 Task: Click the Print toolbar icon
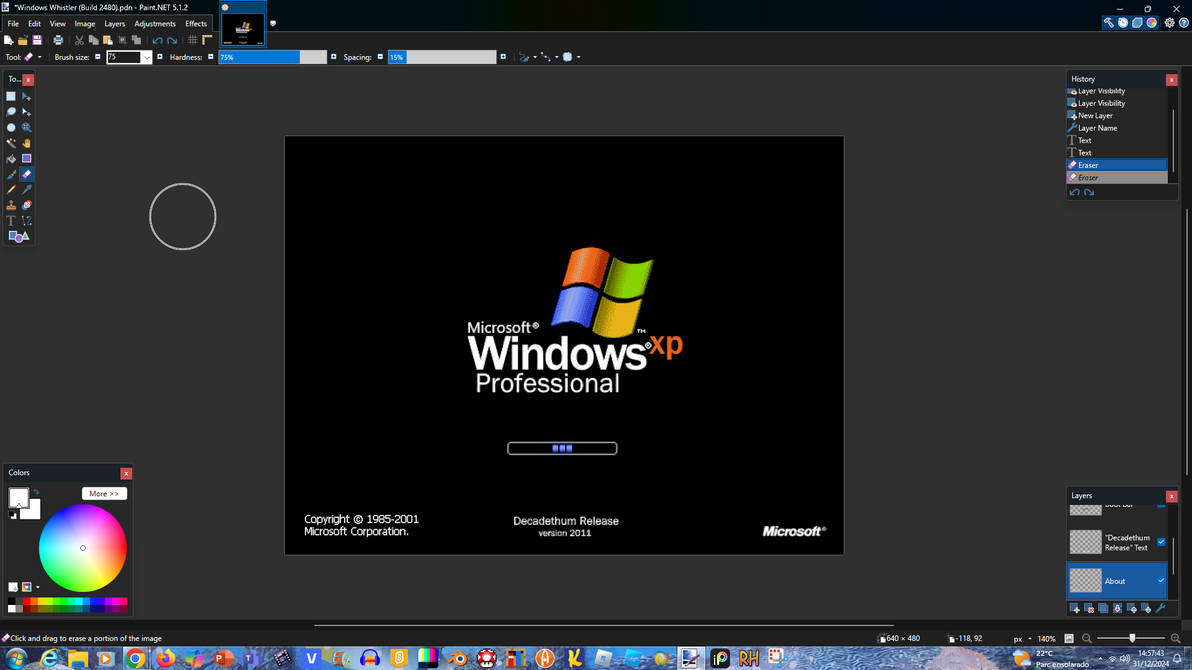tap(58, 40)
